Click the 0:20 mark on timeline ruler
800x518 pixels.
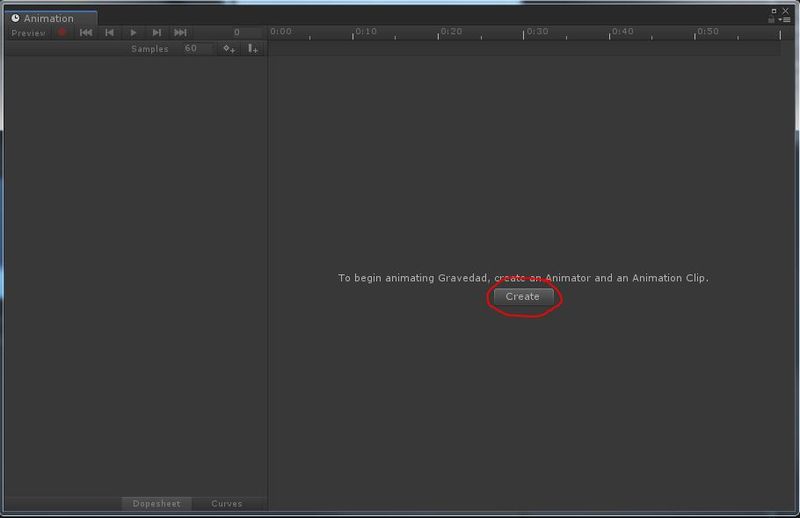coord(451,32)
